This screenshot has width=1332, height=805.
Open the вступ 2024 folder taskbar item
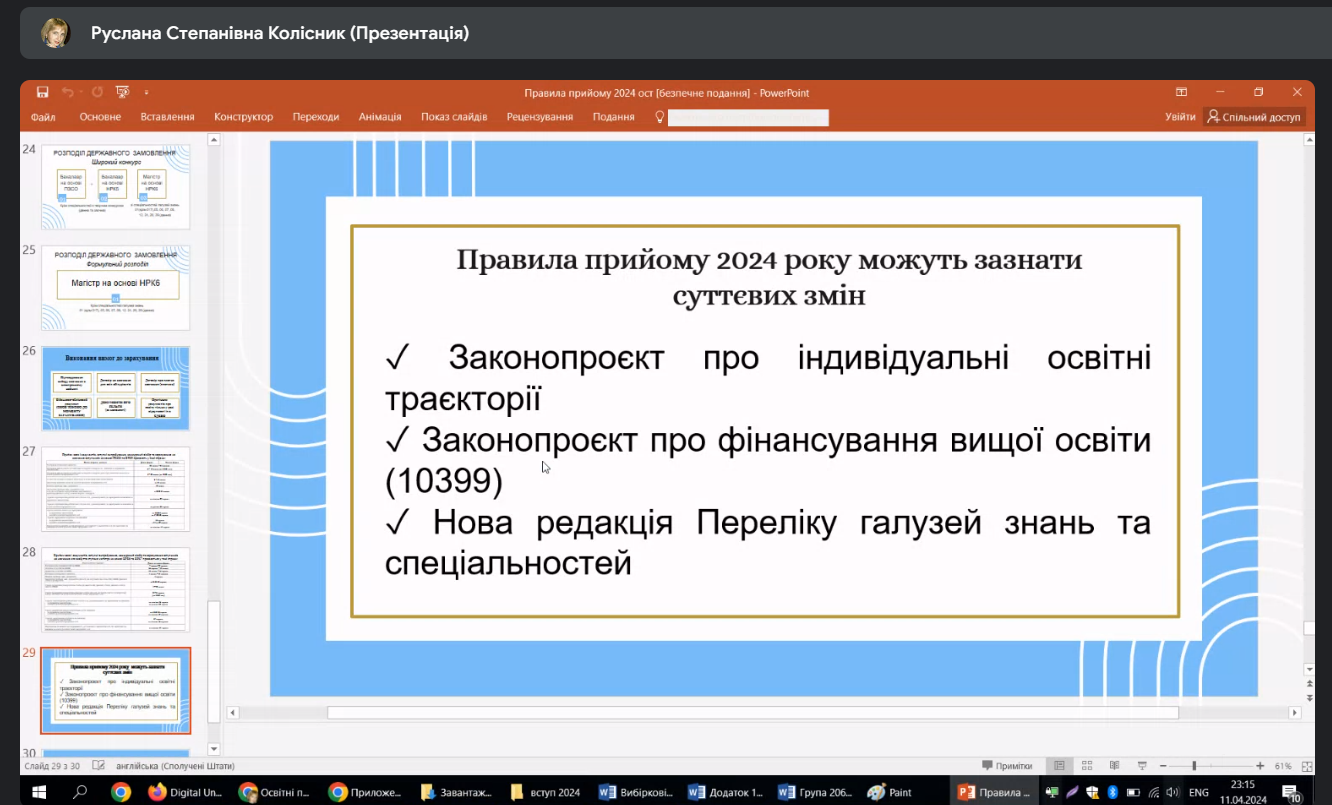pyautogui.click(x=545, y=792)
